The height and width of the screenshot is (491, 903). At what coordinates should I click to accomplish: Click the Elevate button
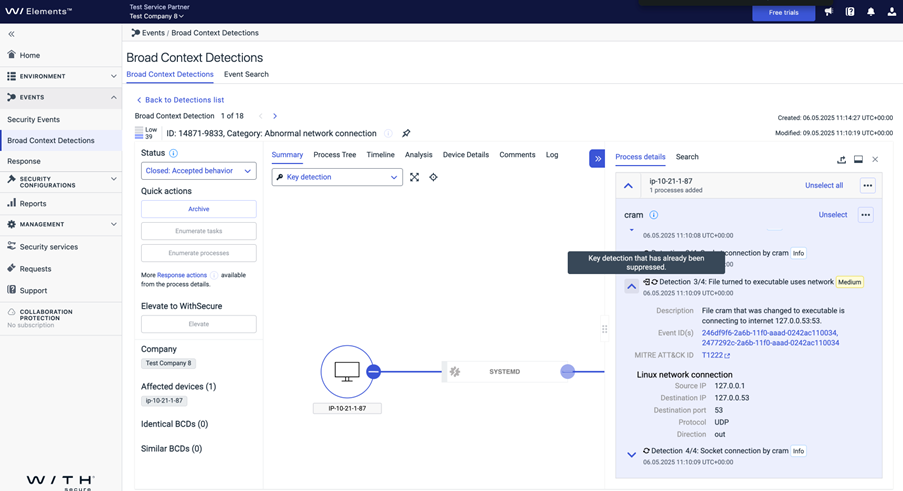199,324
